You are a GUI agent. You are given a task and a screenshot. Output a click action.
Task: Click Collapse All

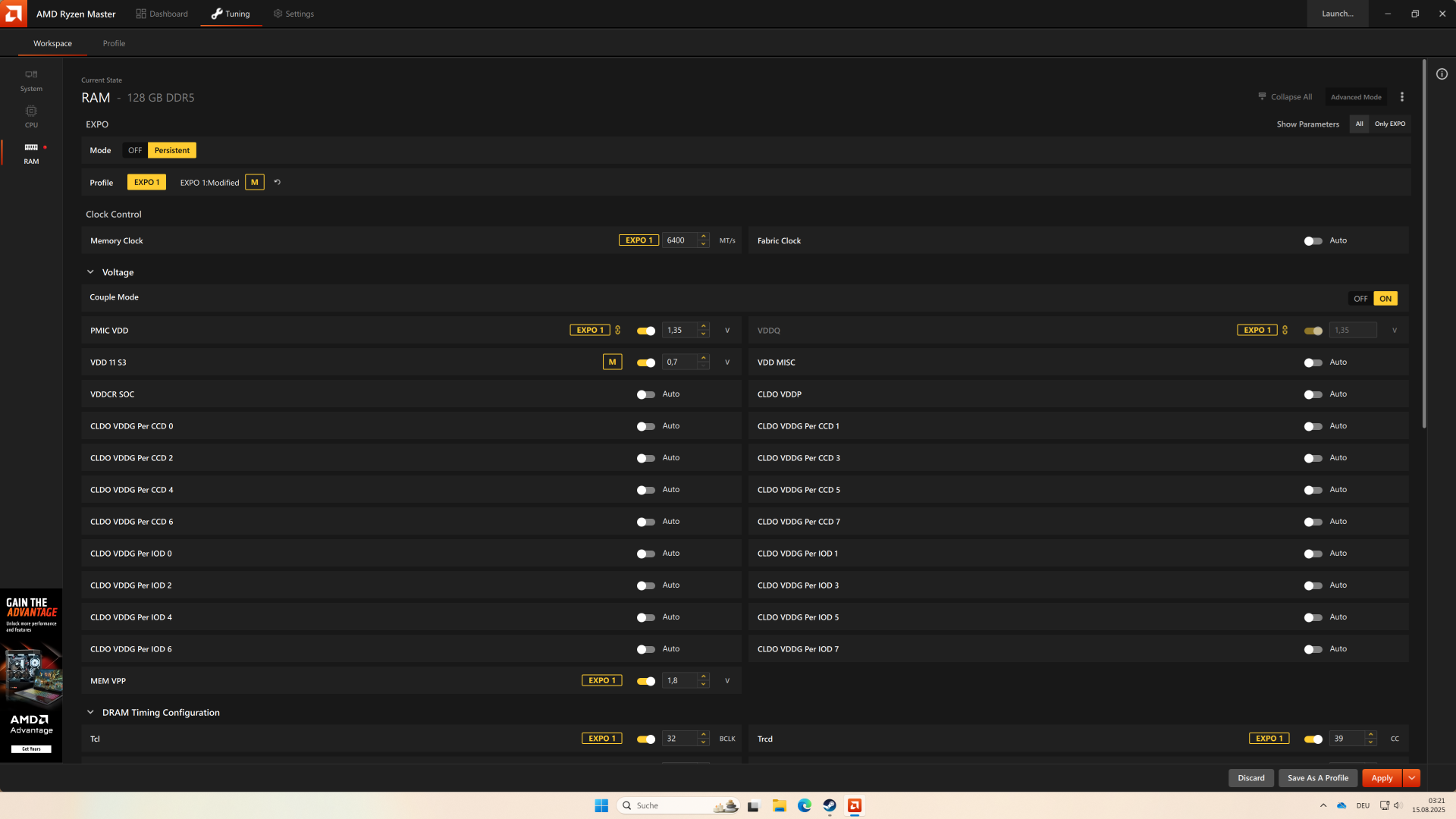point(1285,97)
